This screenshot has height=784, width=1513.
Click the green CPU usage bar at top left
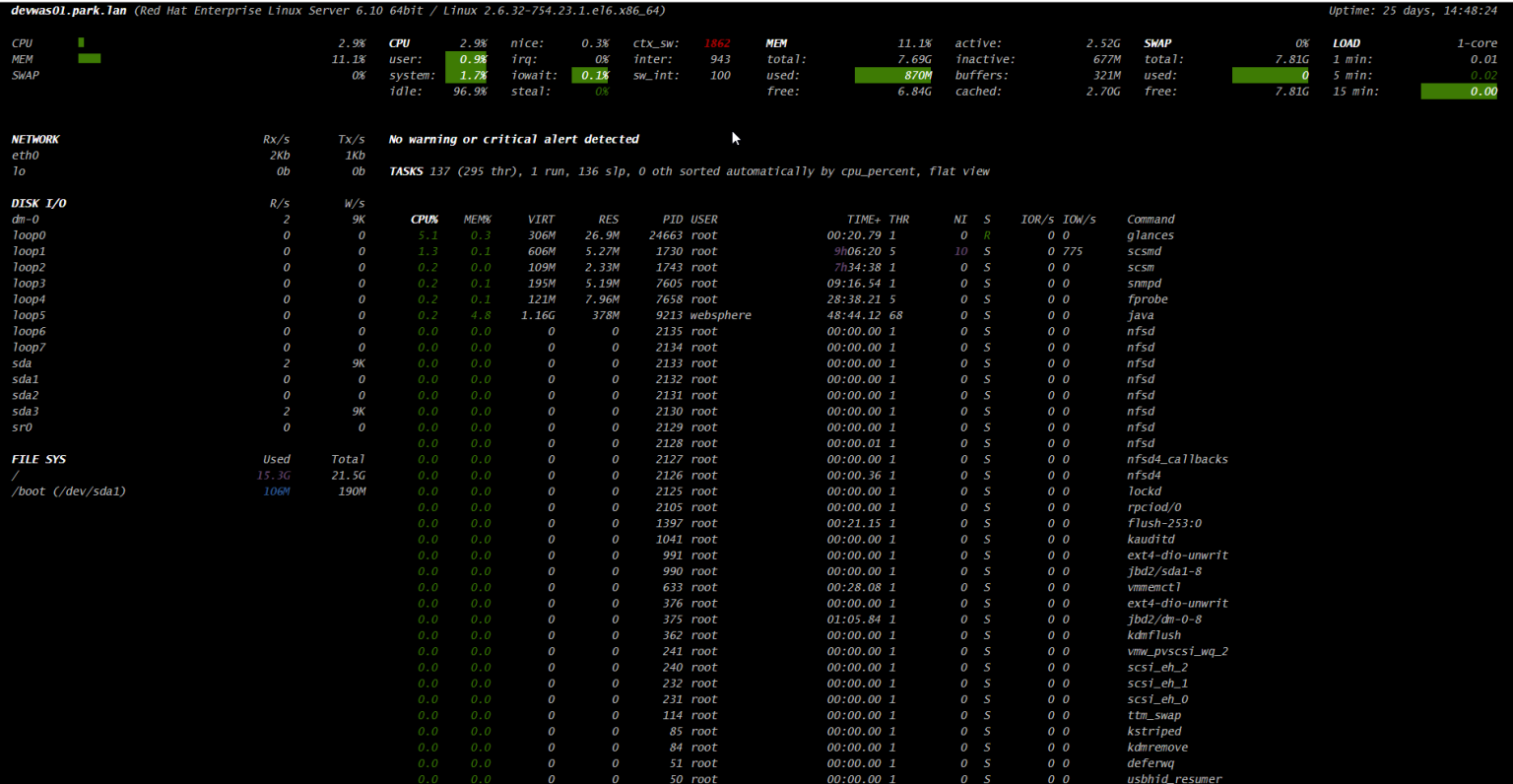tap(81, 43)
